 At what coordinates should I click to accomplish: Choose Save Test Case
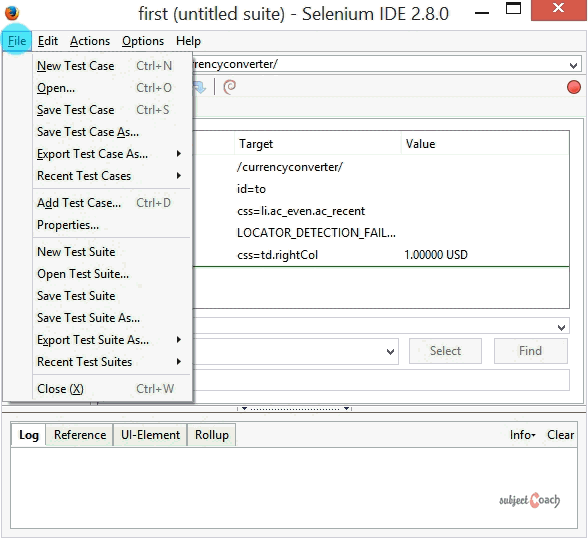(x=112, y=110)
